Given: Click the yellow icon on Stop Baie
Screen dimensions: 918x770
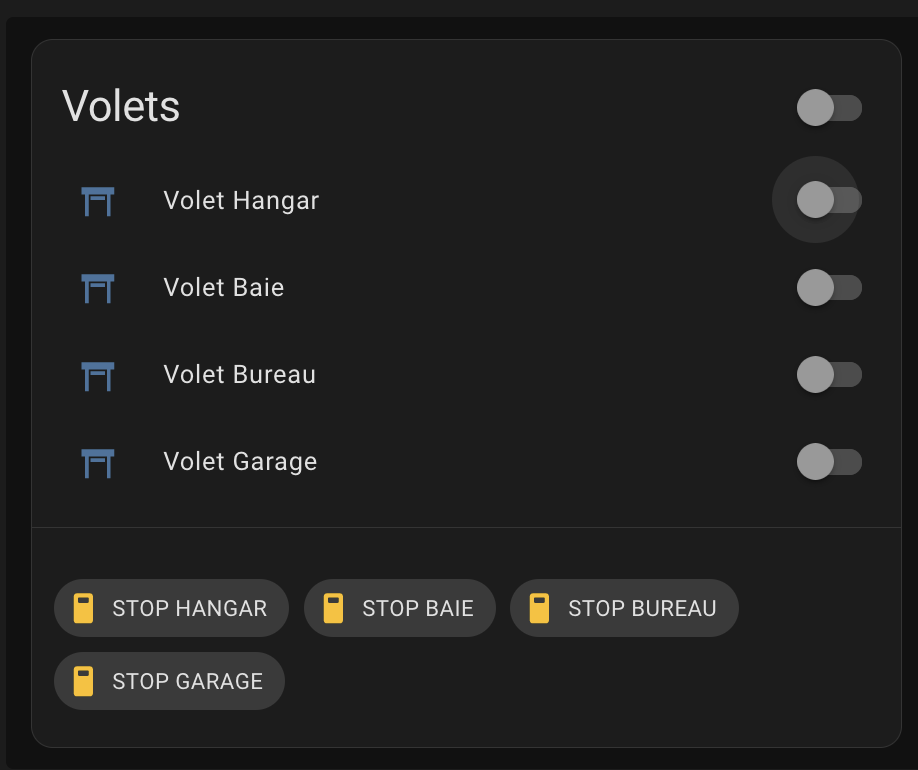Looking at the screenshot, I should click(333, 608).
